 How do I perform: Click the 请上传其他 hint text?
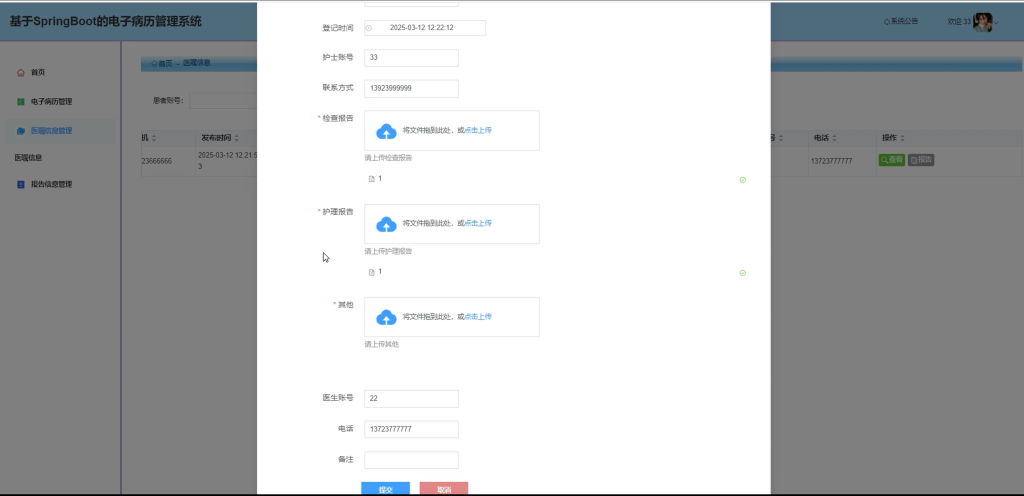381,345
